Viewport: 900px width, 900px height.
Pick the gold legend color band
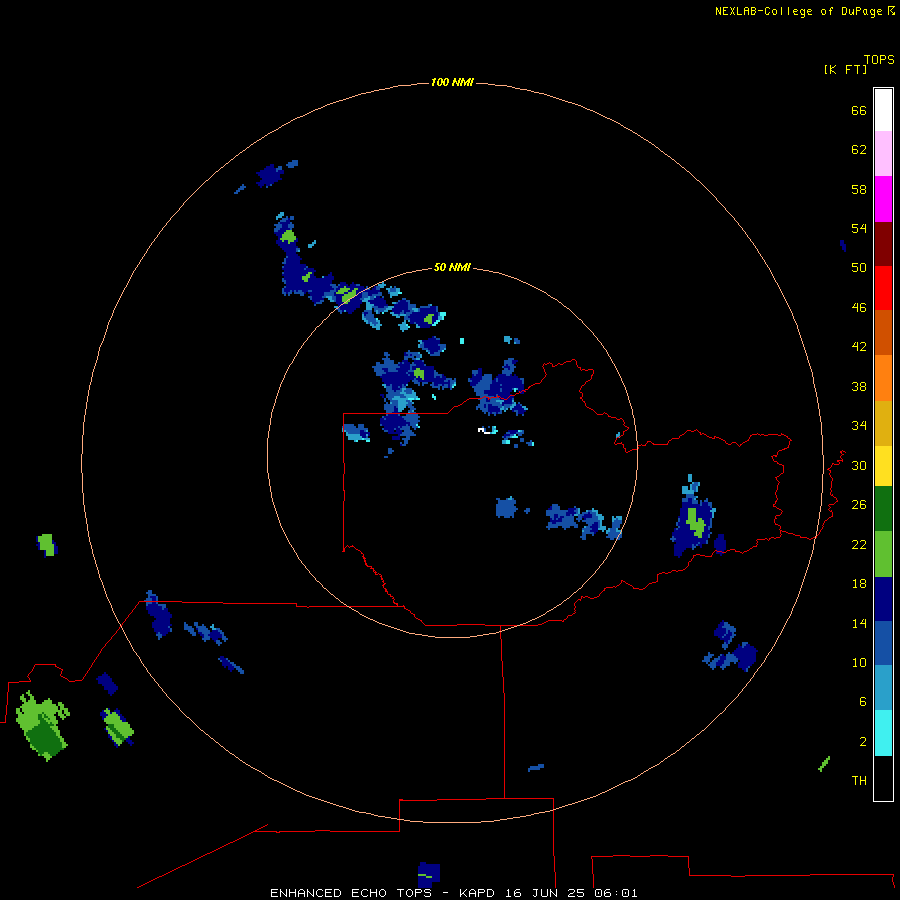883,424
